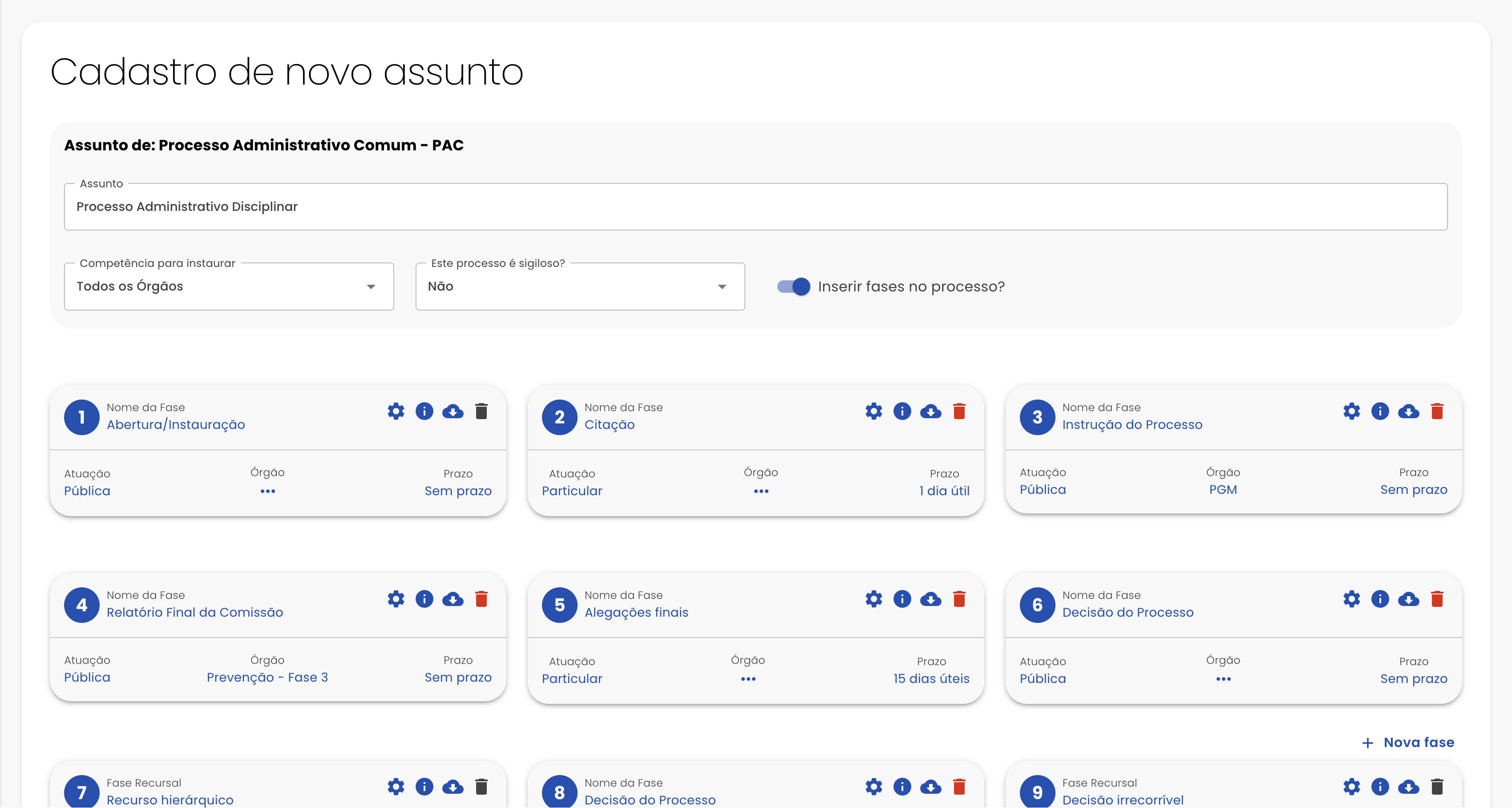Screen dimensions: 1512x808
Task: Click Recurso hierárquico phase name
Action: 170,800
